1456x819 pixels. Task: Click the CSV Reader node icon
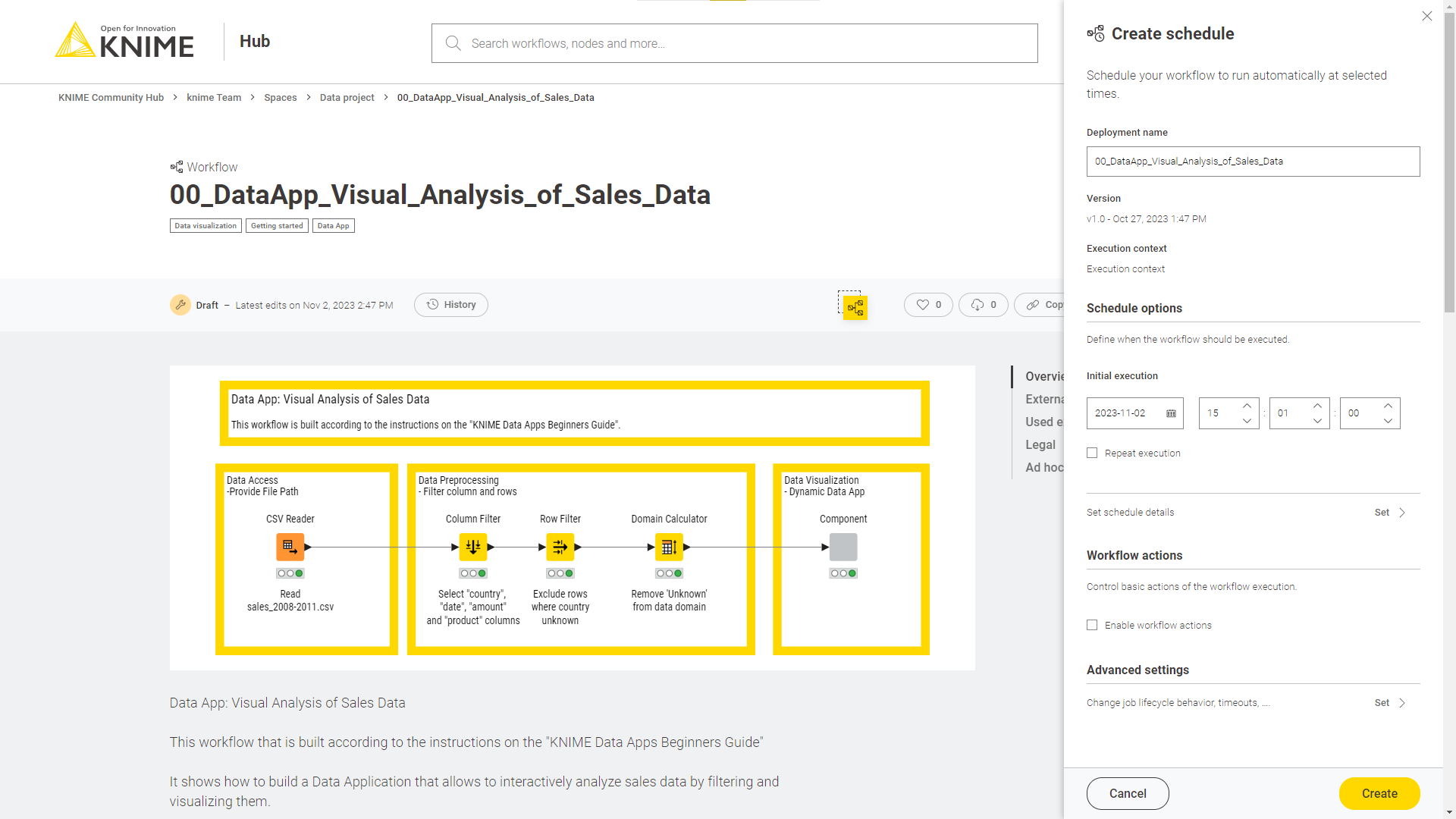coord(290,547)
